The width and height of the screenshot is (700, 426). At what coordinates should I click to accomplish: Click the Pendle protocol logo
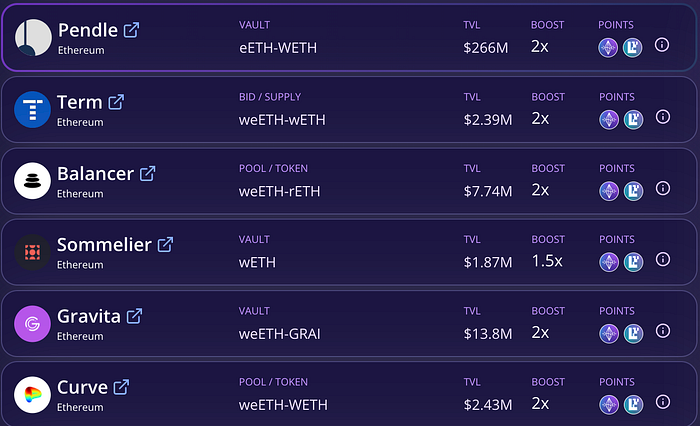click(x=33, y=37)
